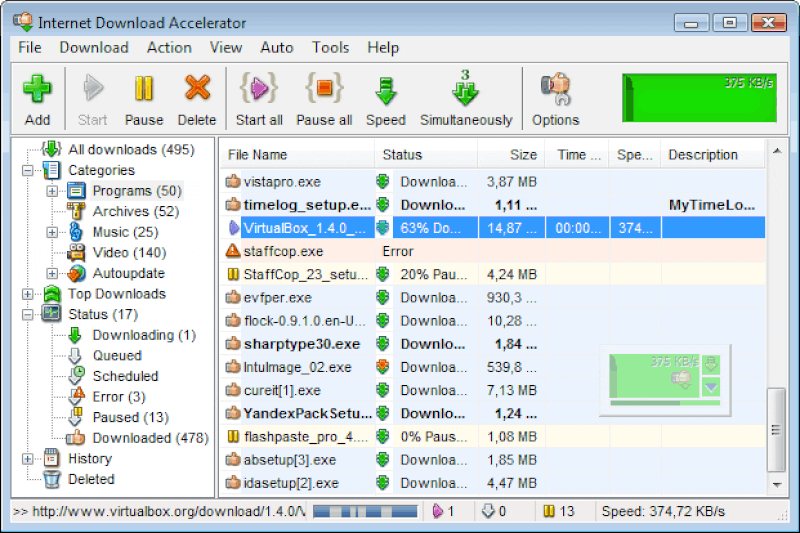The height and width of the screenshot is (533, 800).
Task: Open the Action menu
Action: (169, 47)
